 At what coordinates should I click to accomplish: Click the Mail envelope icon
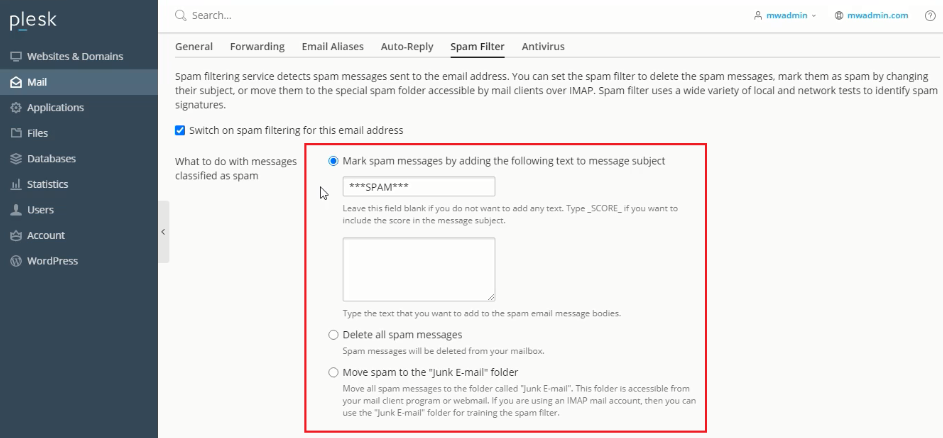[x=16, y=82]
